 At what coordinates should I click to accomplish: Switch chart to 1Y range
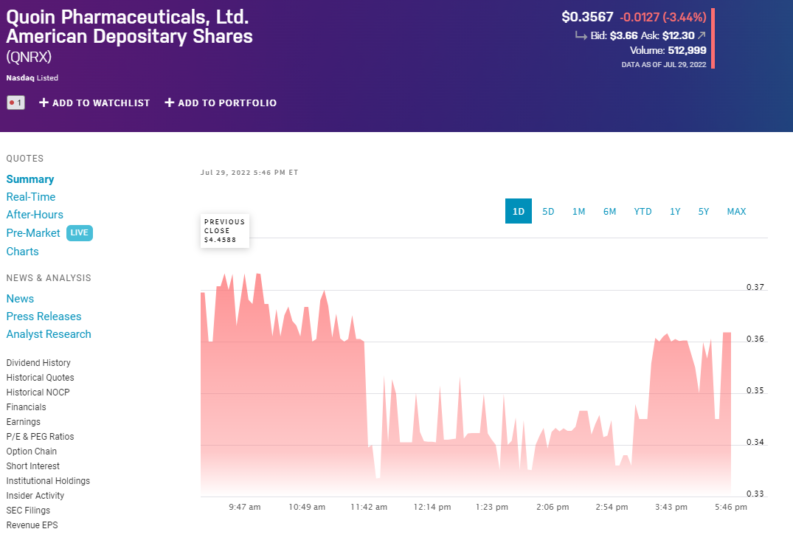[x=675, y=211]
